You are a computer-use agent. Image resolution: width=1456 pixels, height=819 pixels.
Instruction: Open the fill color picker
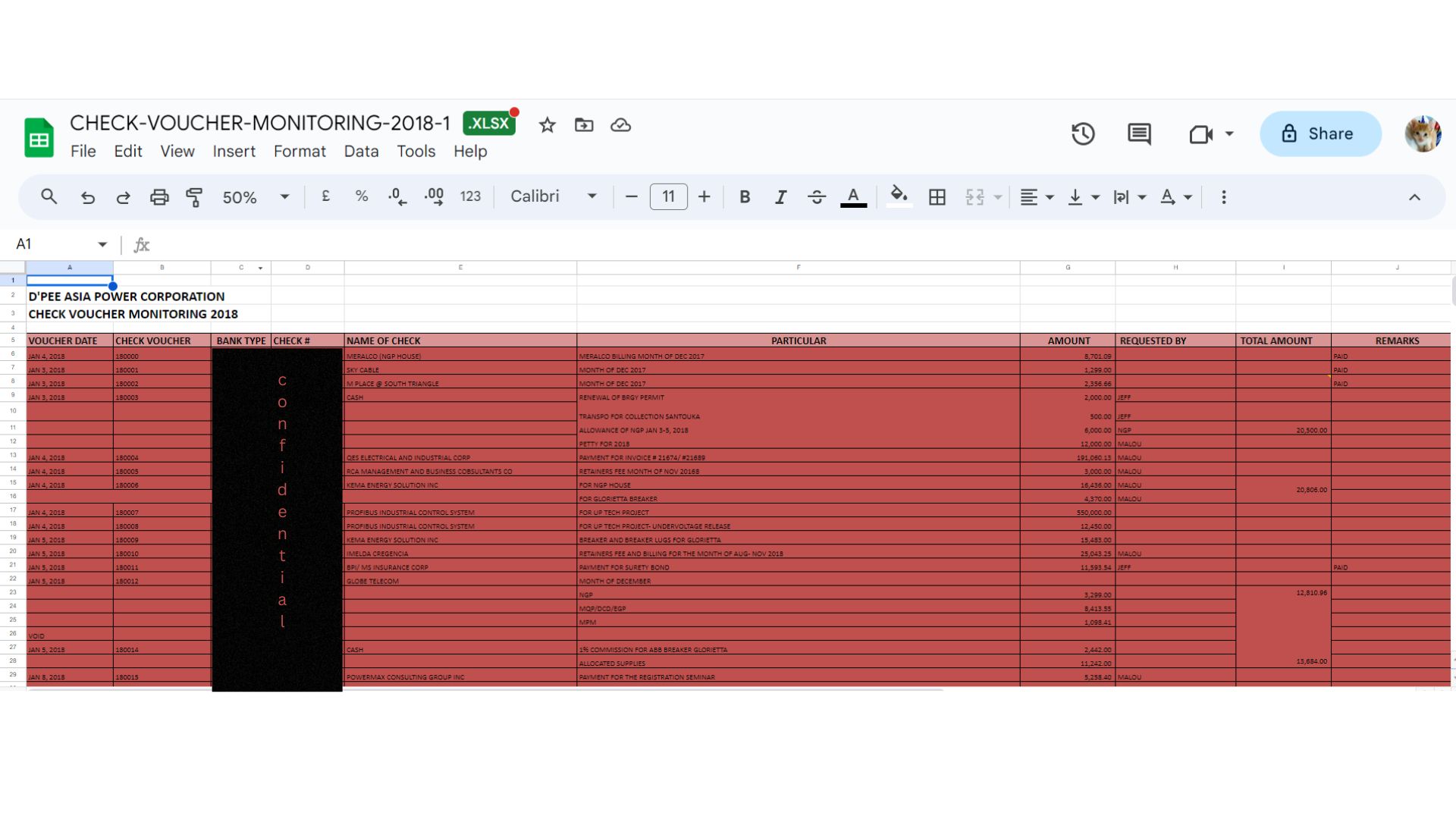899,197
